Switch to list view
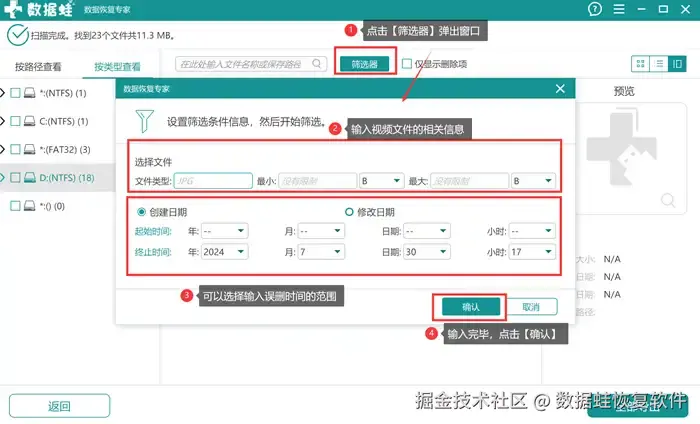The image size is (700, 424). point(658,64)
